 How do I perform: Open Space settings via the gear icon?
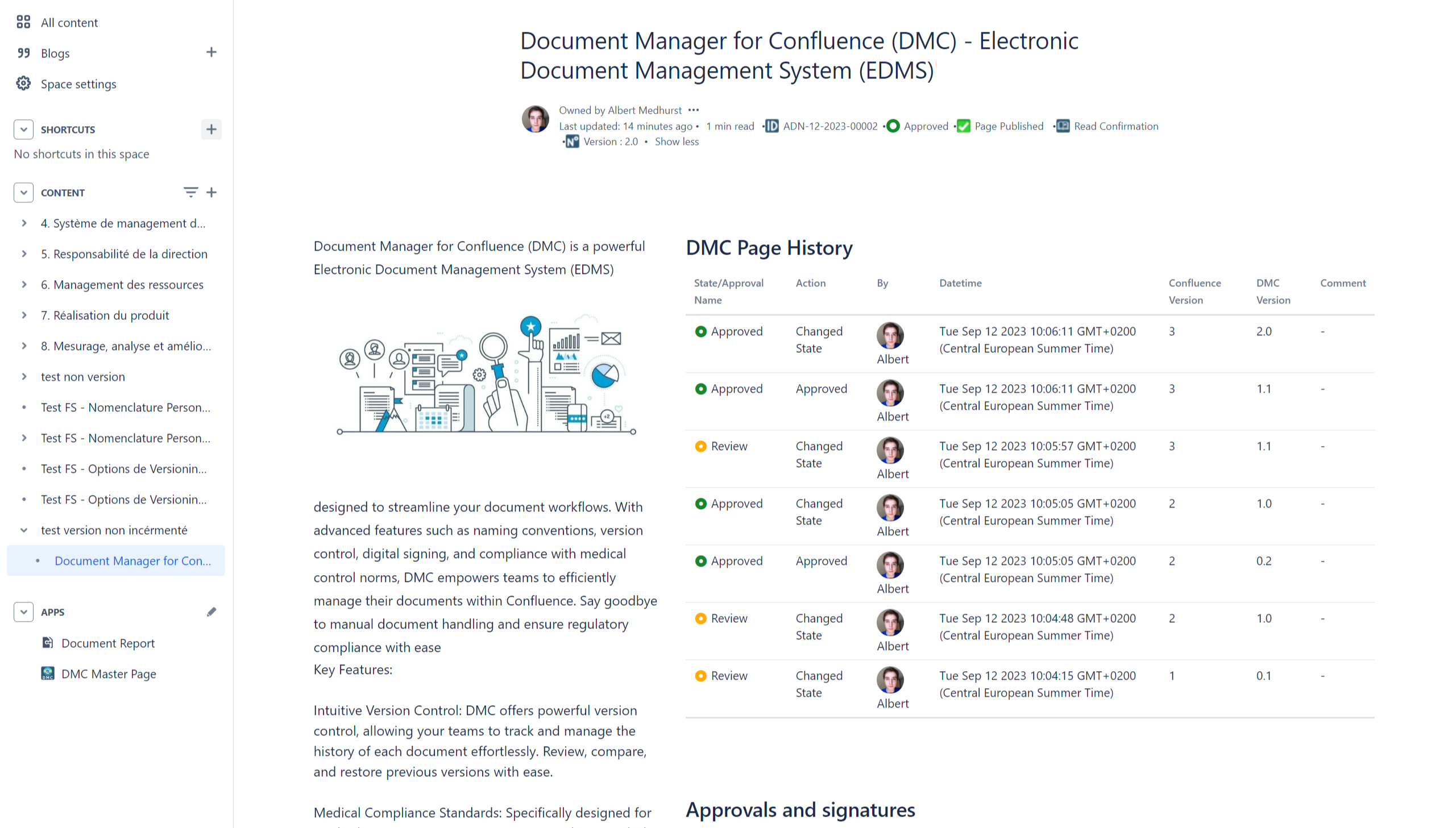click(x=23, y=83)
